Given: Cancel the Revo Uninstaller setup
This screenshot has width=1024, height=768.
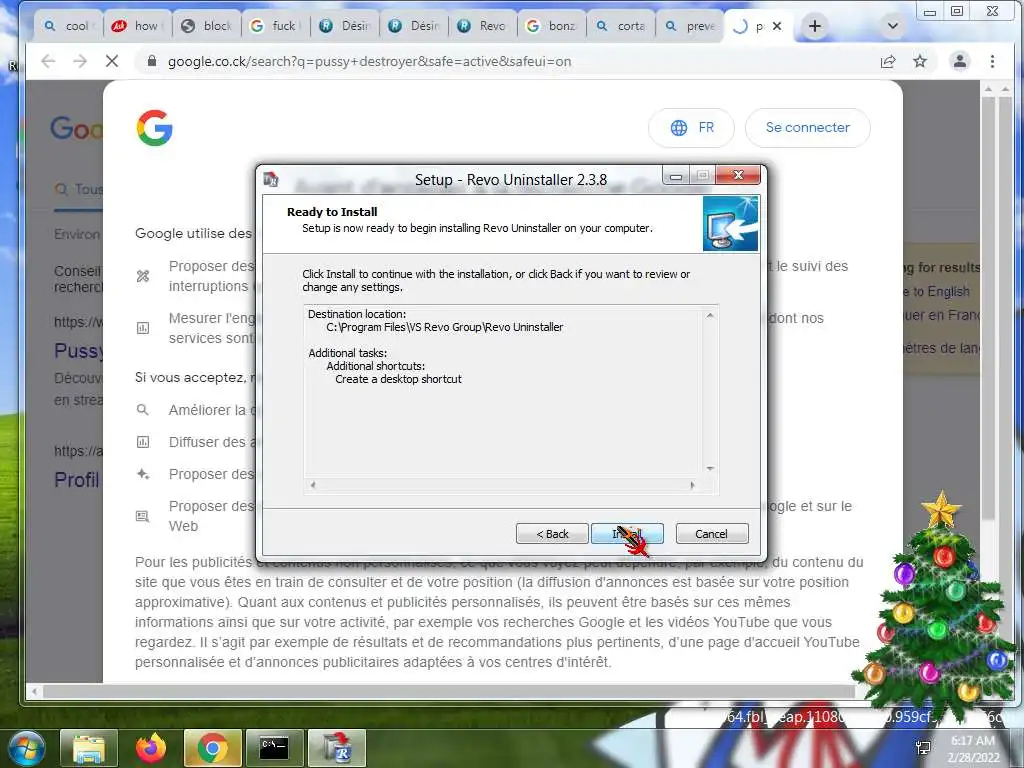Looking at the screenshot, I should coord(712,534).
